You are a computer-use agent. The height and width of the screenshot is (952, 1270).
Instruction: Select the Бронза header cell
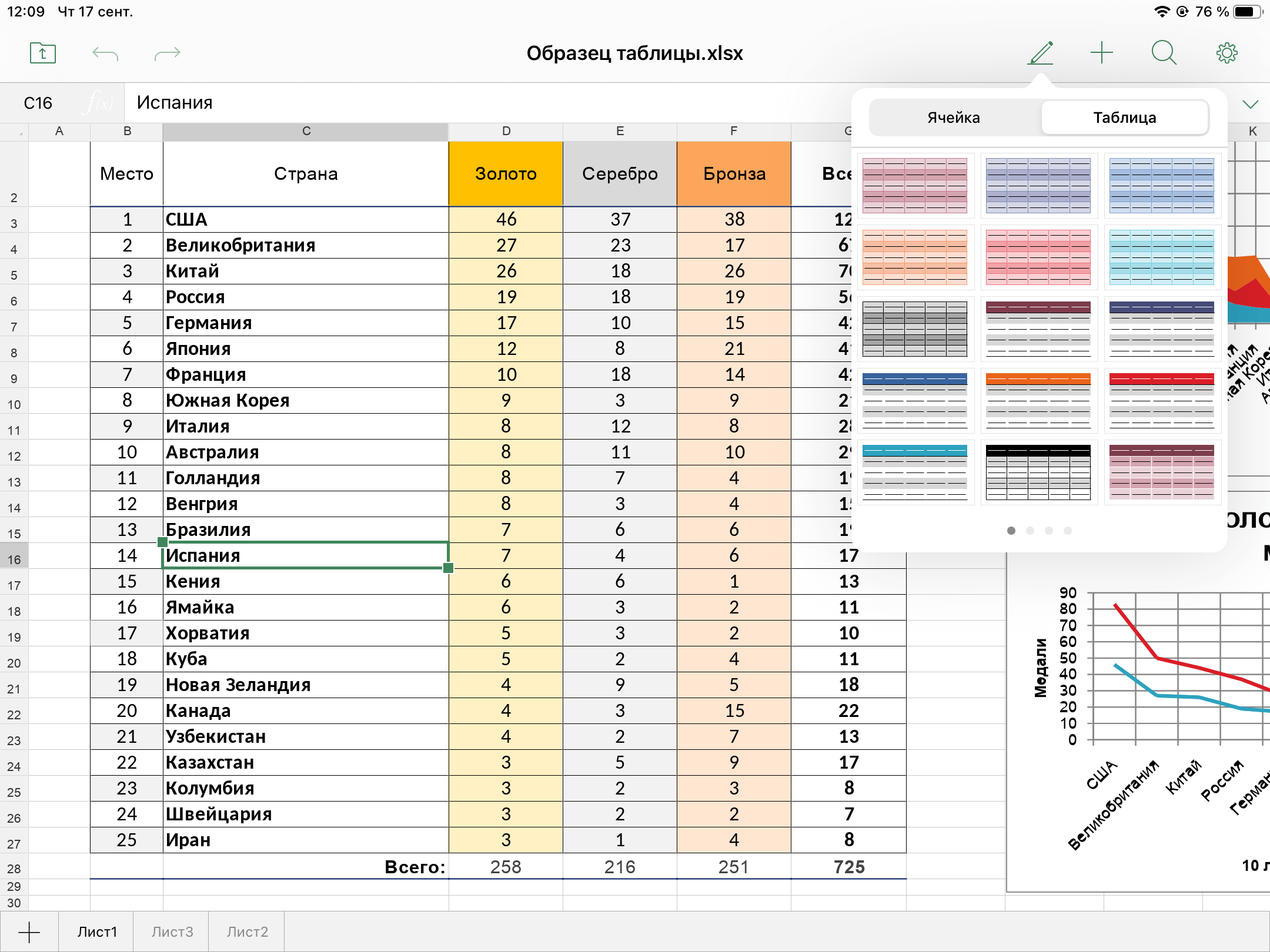734,174
